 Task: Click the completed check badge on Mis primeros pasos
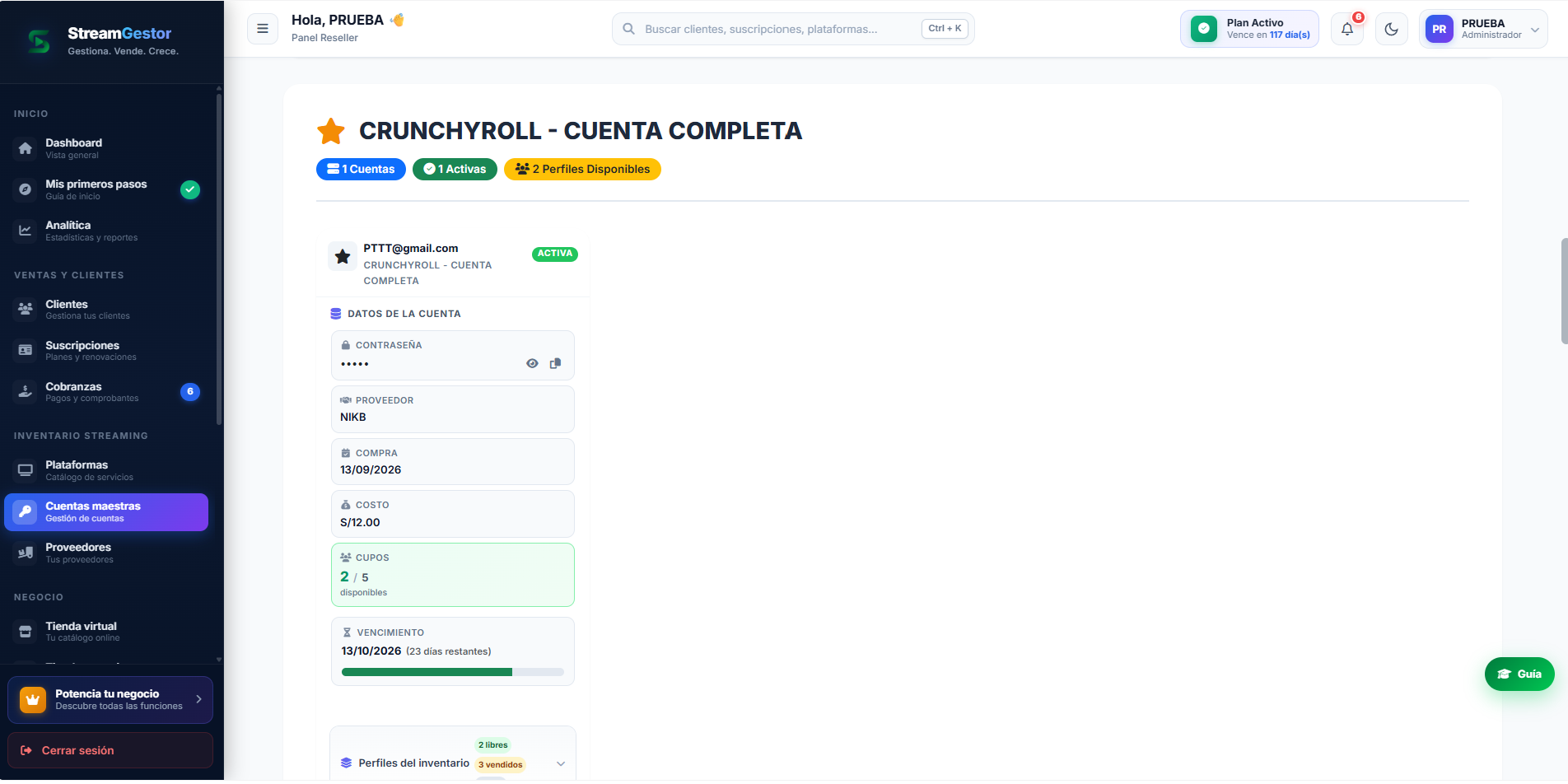(x=190, y=189)
